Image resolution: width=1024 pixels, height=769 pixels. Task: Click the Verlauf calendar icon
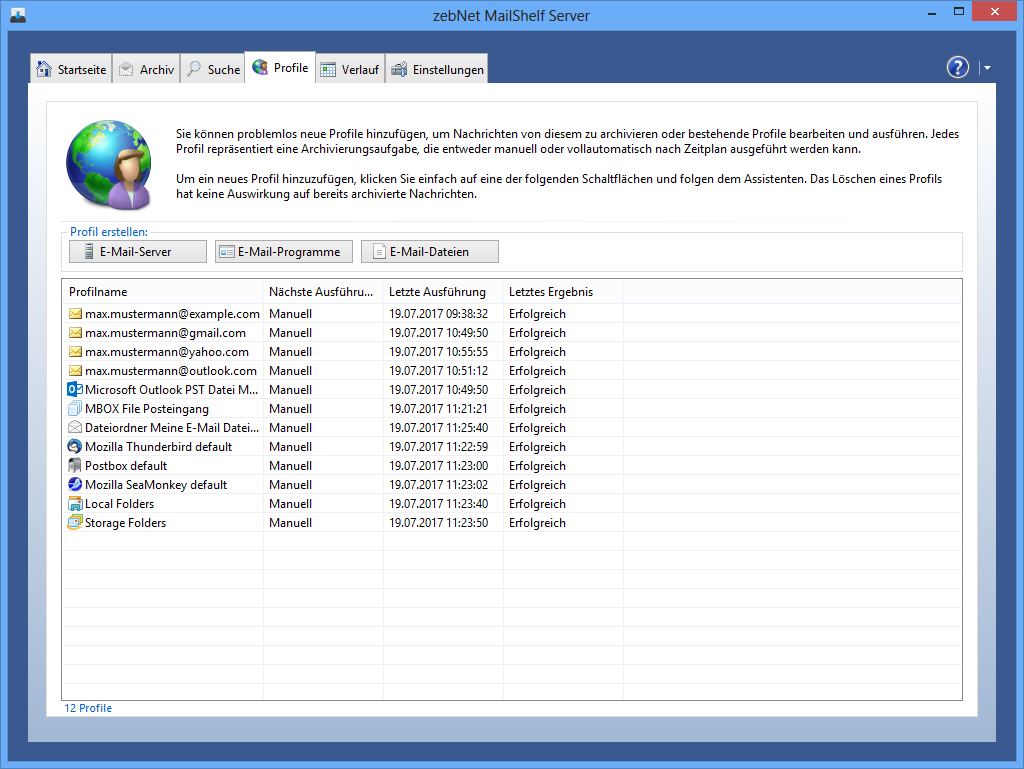[x=328, y=69]
